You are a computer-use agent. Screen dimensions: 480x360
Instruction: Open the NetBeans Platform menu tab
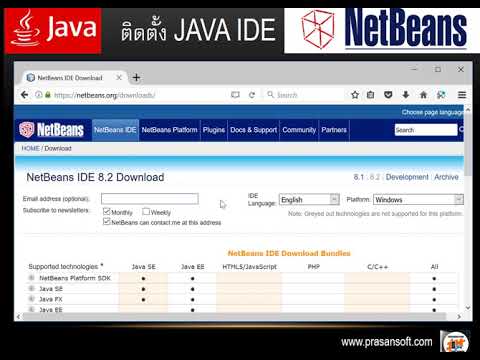169,130
